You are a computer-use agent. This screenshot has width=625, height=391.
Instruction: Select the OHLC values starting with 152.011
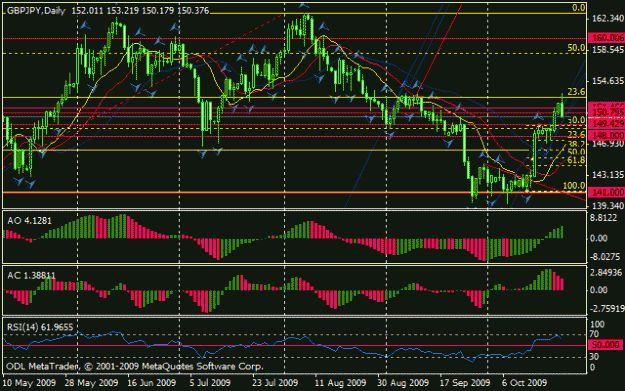[x=140, y=11]
